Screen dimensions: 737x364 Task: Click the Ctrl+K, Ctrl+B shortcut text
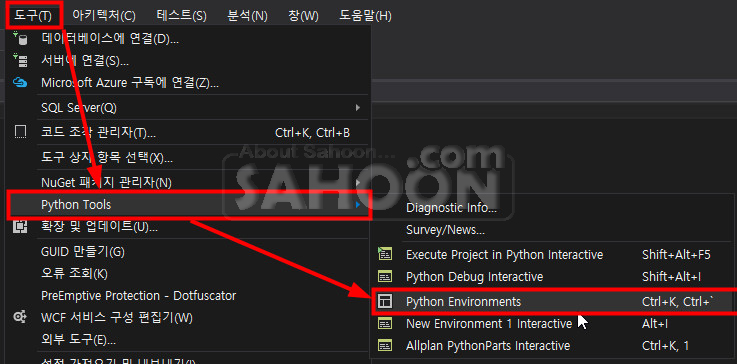pyautogui.click(x=313, y=133)
